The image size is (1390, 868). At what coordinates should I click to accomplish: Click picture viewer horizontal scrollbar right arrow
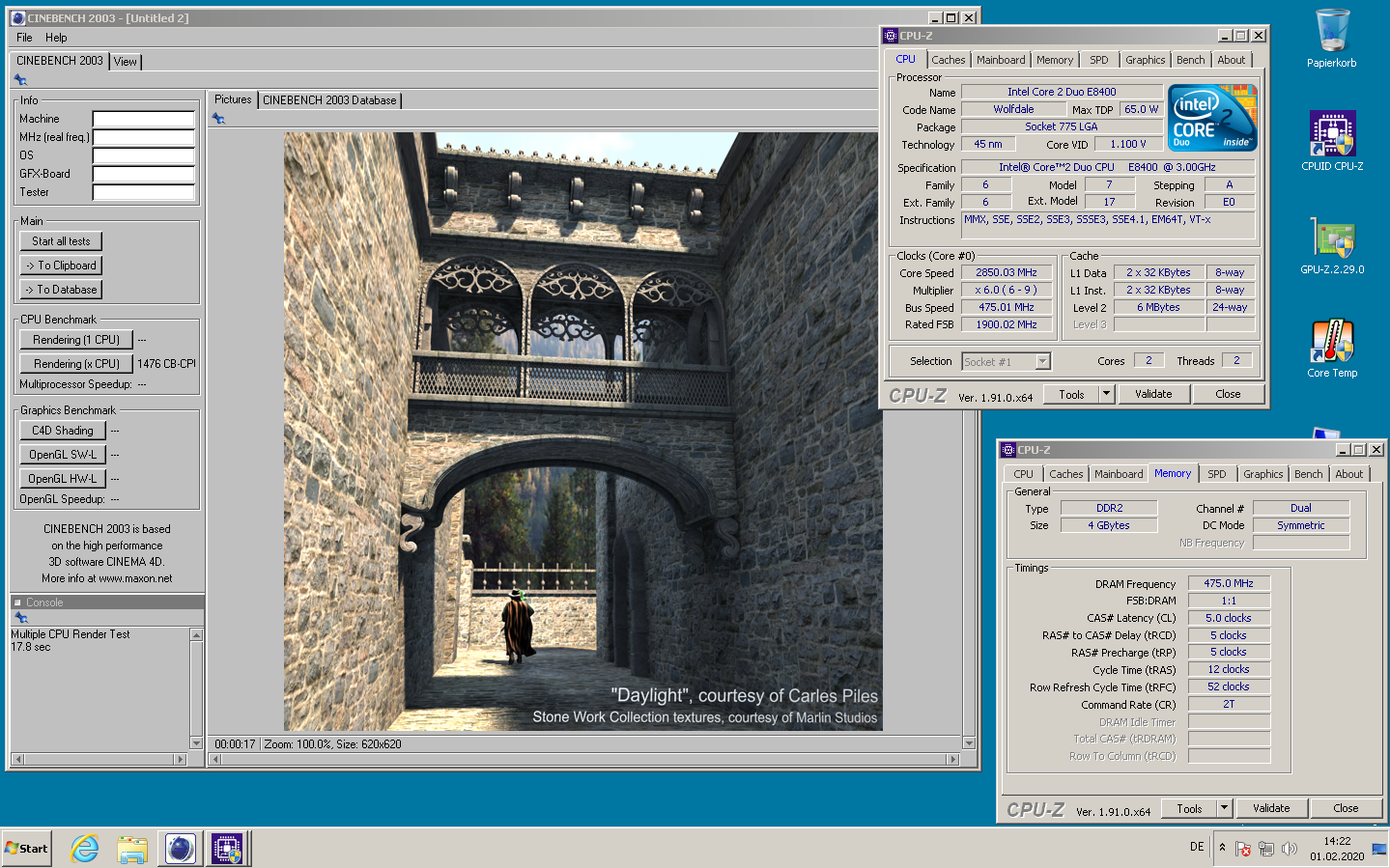pyautogui.click(x=953, y=760)
